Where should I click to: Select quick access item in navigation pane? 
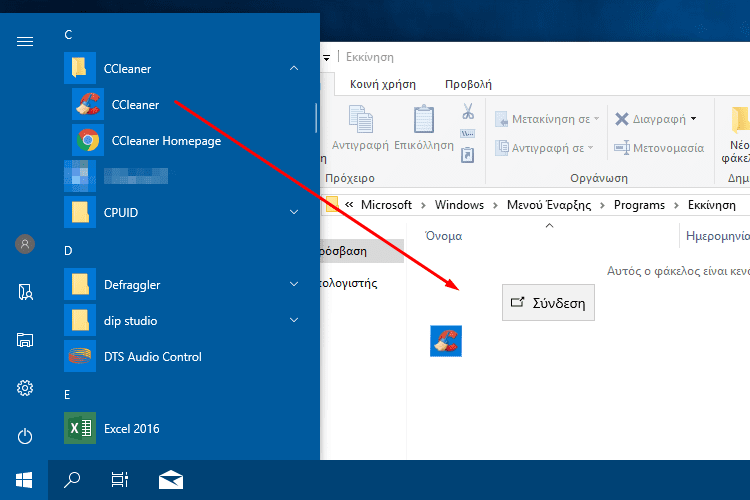(362, 251)
